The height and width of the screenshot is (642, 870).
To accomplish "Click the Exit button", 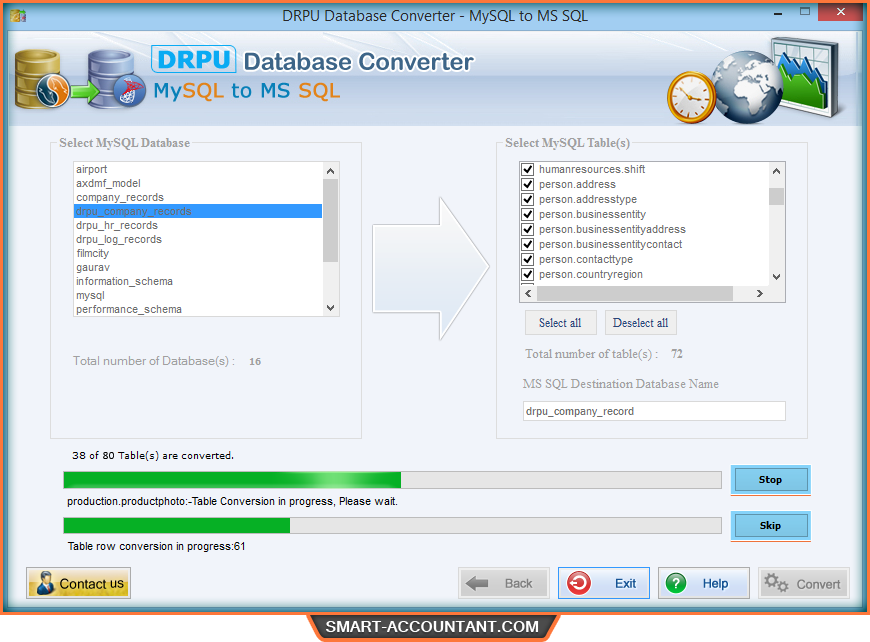I will (x=604, y=583).
